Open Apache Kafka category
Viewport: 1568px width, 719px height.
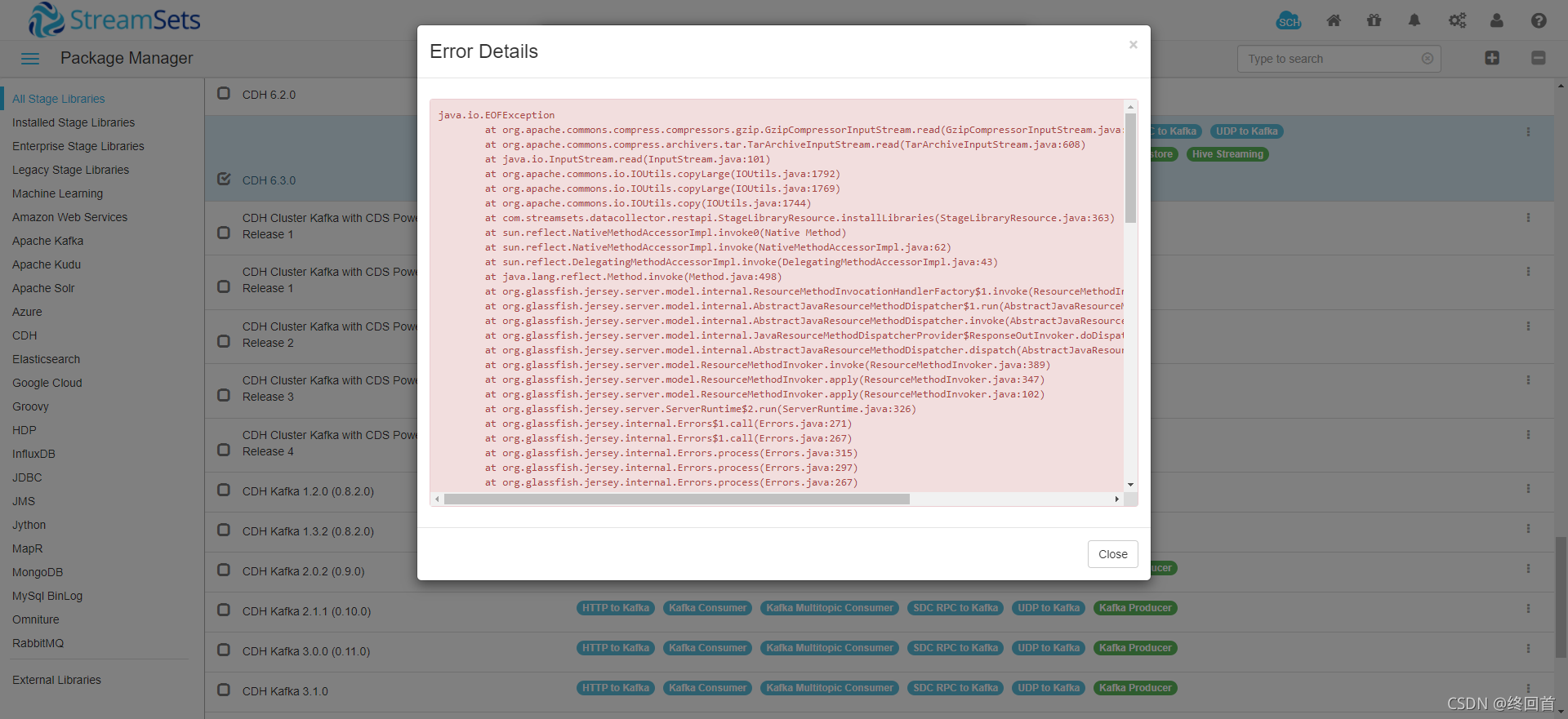[x=48, y=241]
